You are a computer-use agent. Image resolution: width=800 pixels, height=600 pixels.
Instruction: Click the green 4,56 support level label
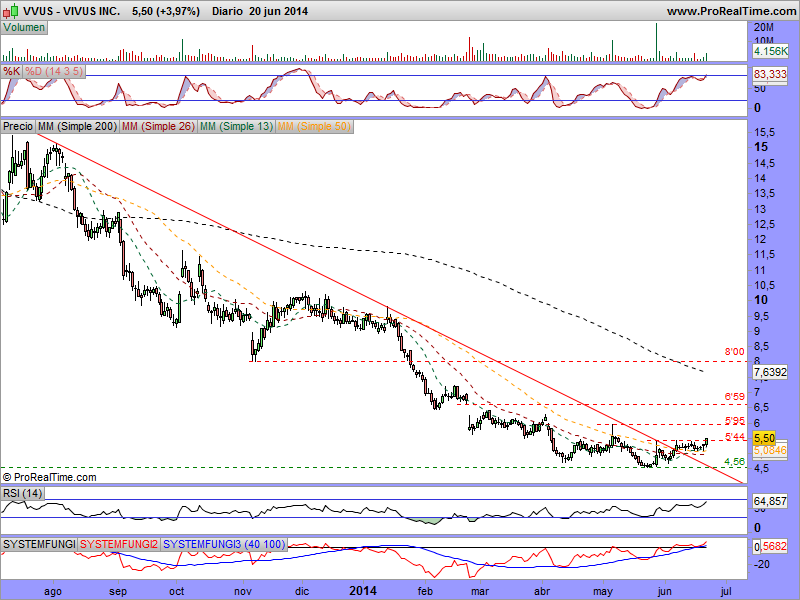tap(735, 461)
